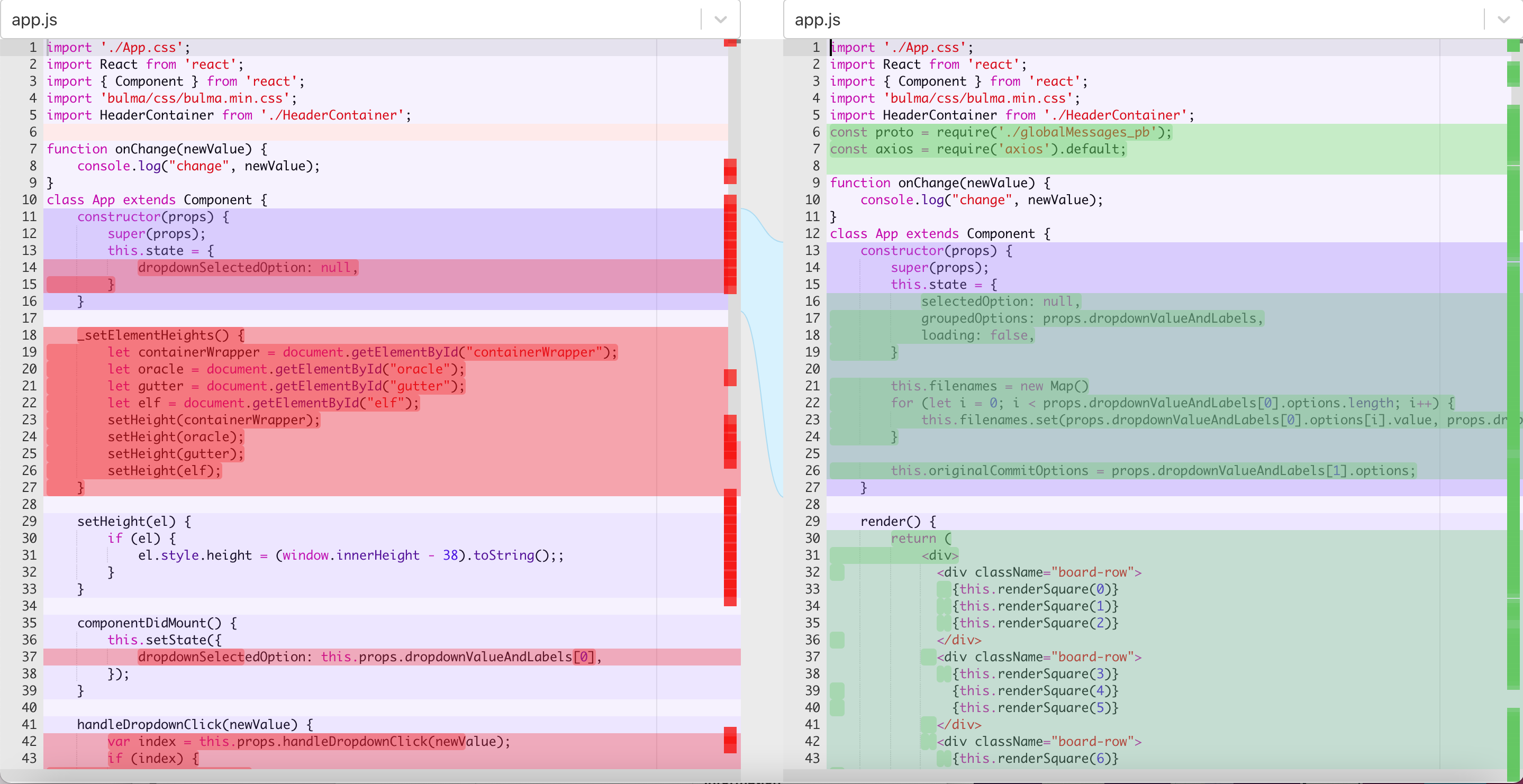Click 'console.log("change", newValue);' in right pane
This screenshot has width=1523, height=784.
(x=982, y=200)
